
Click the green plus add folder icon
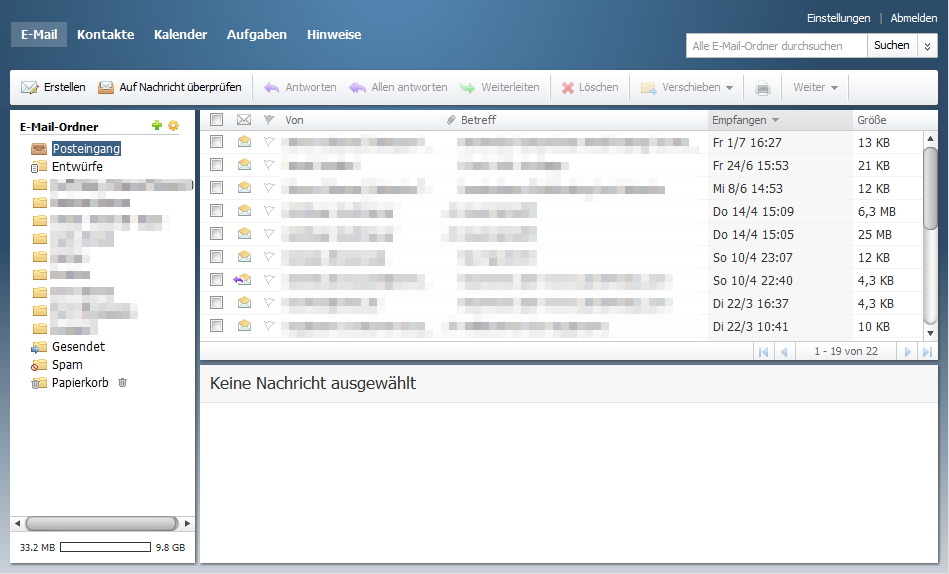tap(156, 126)
